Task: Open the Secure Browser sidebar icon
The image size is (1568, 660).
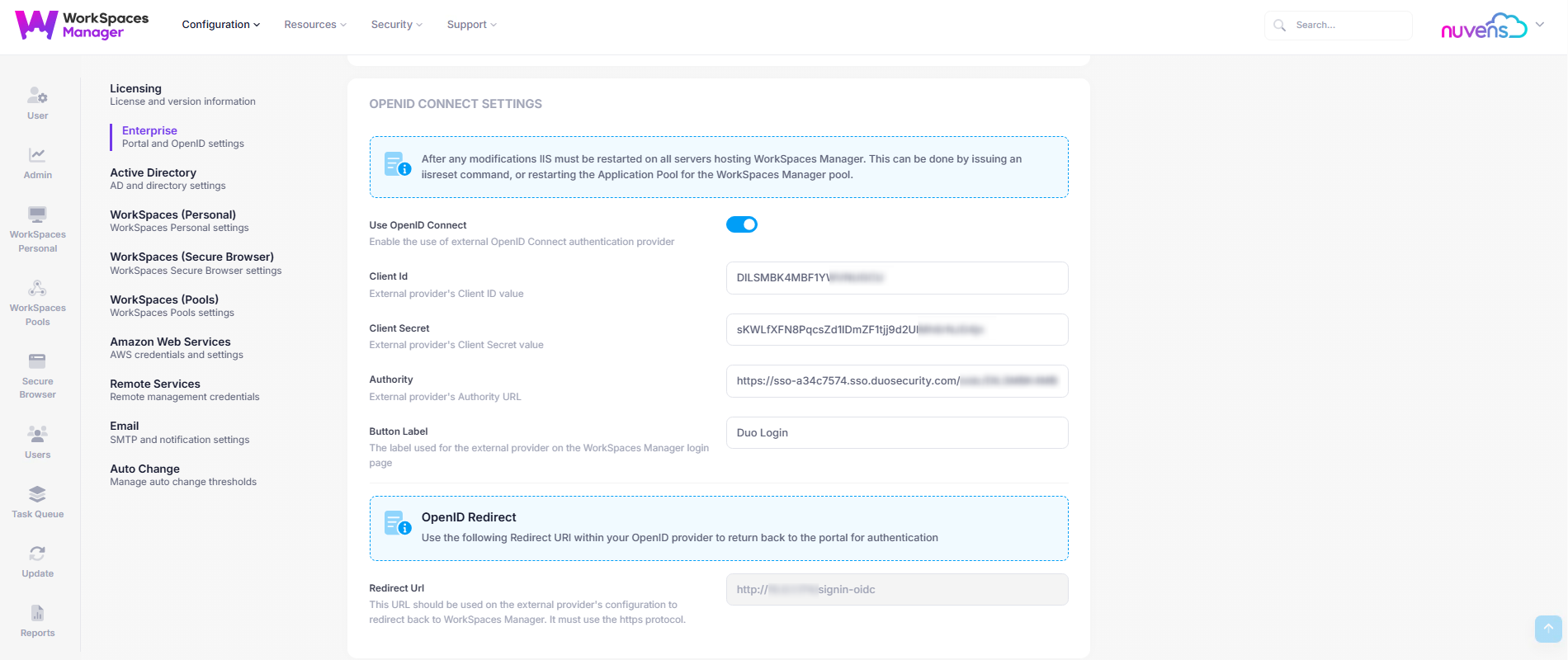Action: (37, 362)
